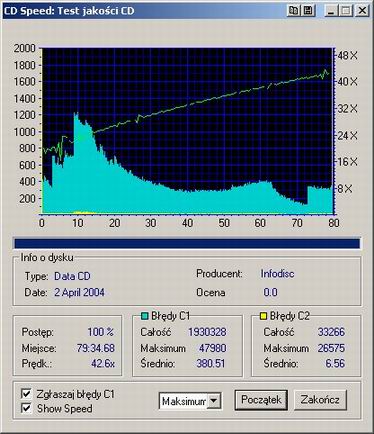The height and width of the screenshot is (434, 374).
Task: Click the 48X speed axis label
Action: [347, 55]
